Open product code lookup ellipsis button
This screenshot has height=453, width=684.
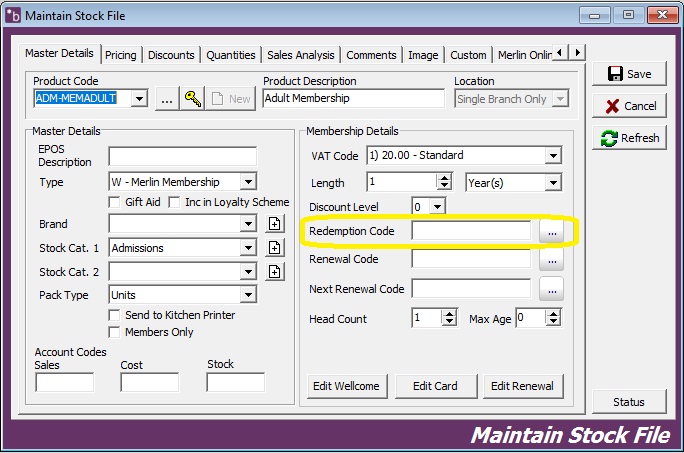coord(167,99)
